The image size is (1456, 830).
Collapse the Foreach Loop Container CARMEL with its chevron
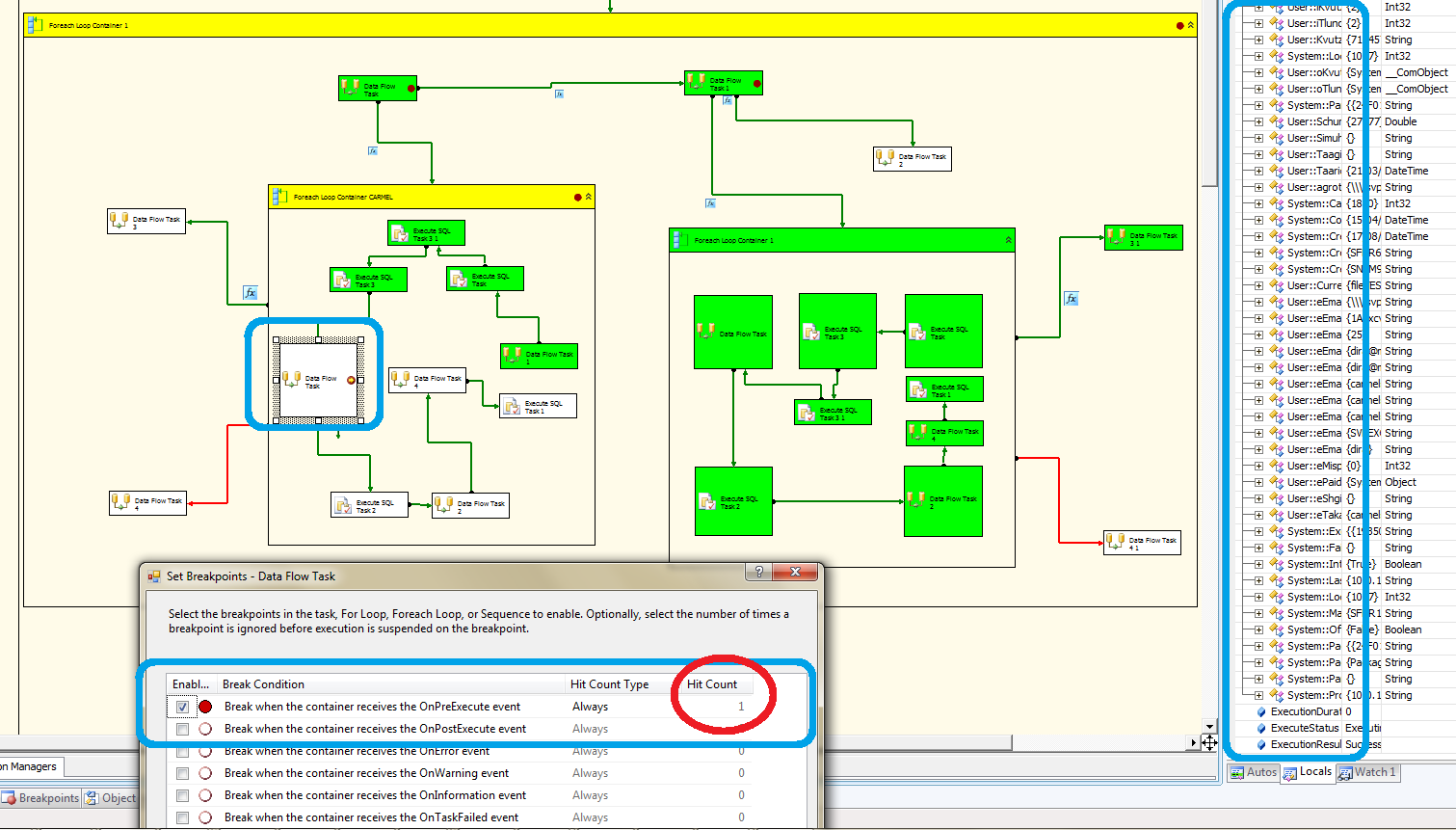click(586, 196)
